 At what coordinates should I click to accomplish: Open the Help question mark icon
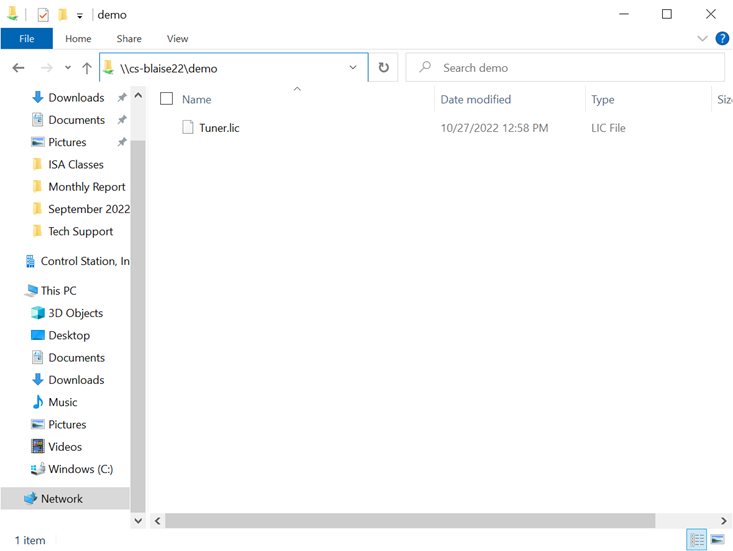[722, 38]
